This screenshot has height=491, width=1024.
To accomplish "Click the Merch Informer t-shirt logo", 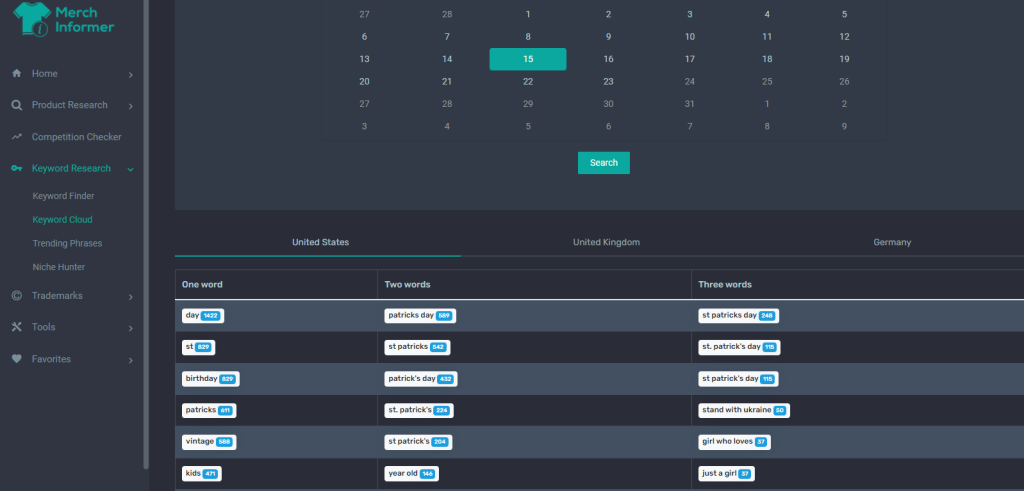I will pos(31,19).
